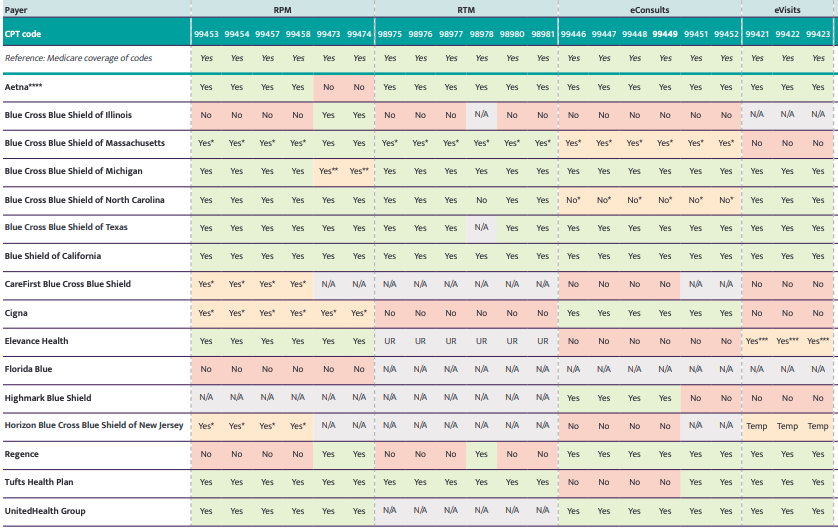The image size is (838, 532).
Task: Select CPT code 99423 column header
Action: pyautogui.click(x=818, y=33)
